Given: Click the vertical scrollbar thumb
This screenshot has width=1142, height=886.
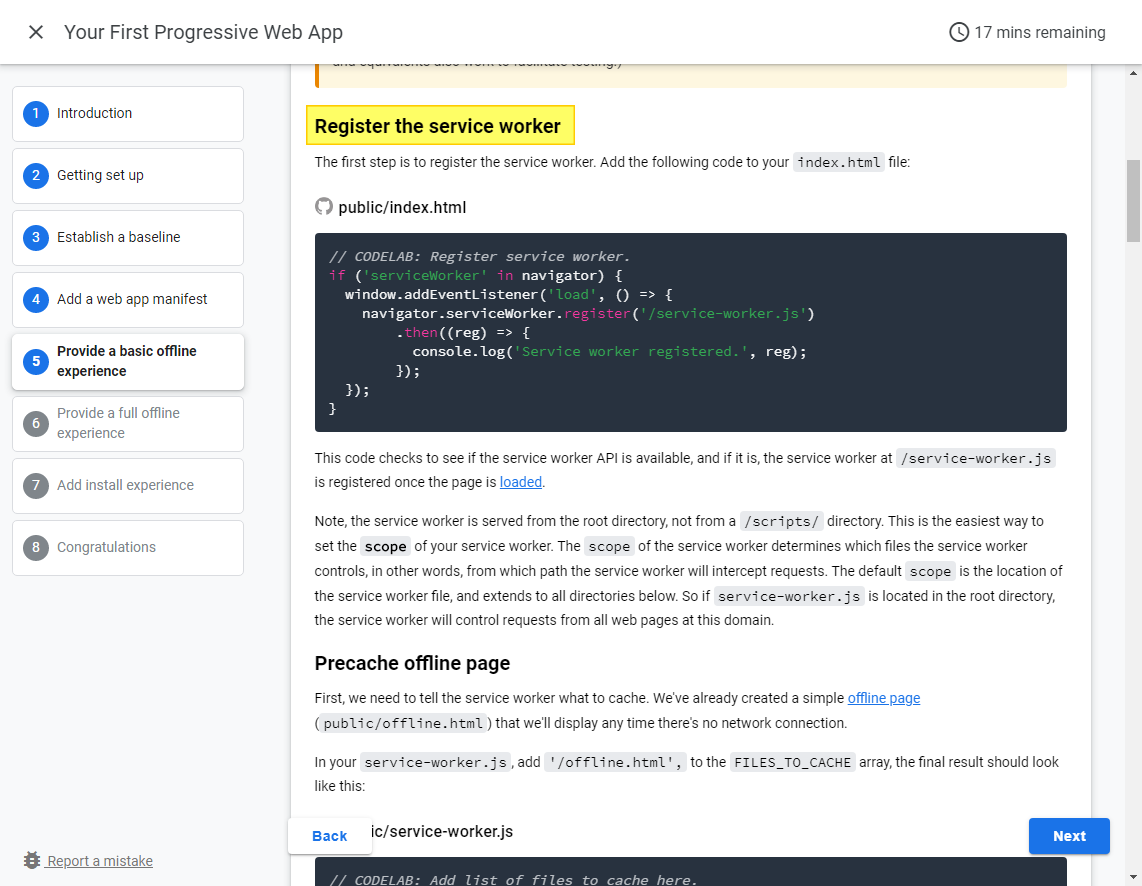Looking at the screenshot, I should tap(1133, 201).
